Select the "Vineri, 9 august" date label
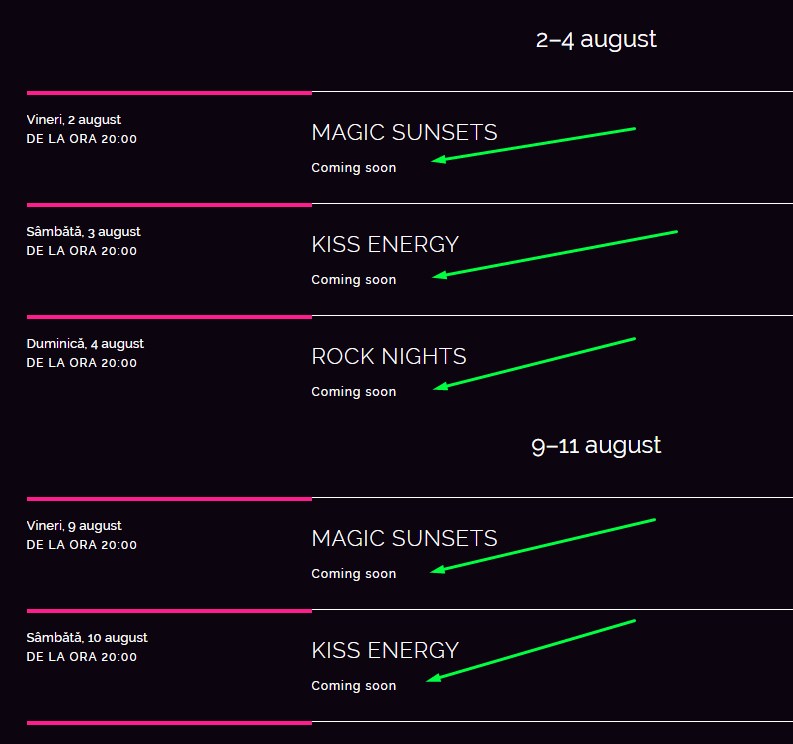 (74, 526)
